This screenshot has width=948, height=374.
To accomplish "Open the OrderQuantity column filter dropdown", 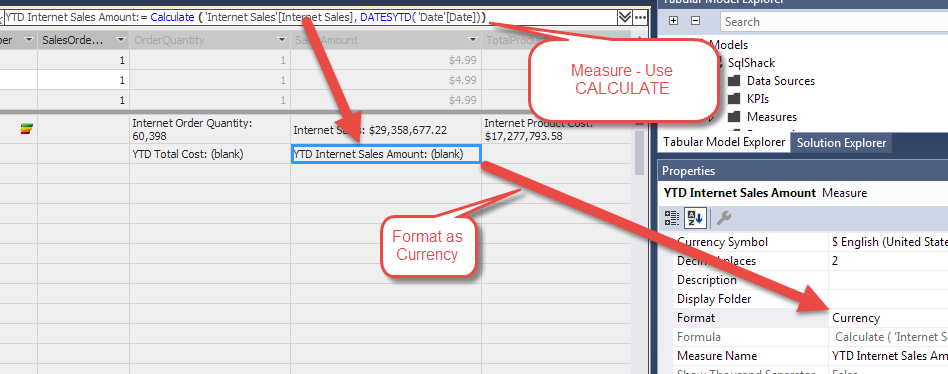I will (x=282, y=40).
